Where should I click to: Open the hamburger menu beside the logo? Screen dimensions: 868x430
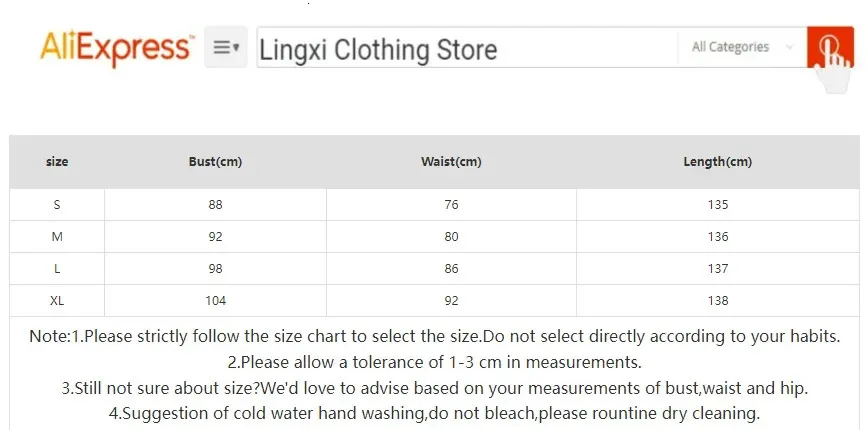click(226, 47)
